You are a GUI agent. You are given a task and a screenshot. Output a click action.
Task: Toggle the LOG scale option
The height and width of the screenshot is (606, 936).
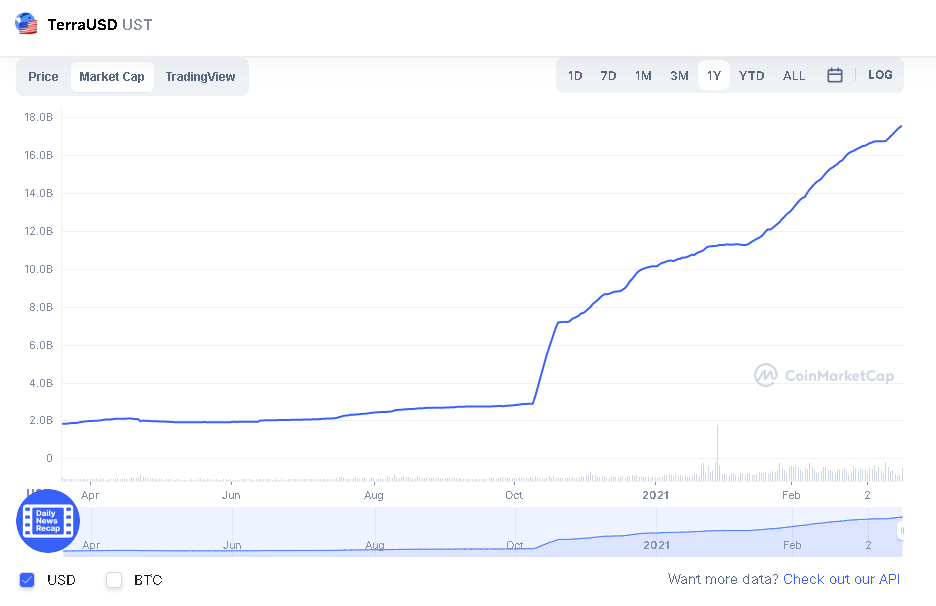[x=880, y=75]
